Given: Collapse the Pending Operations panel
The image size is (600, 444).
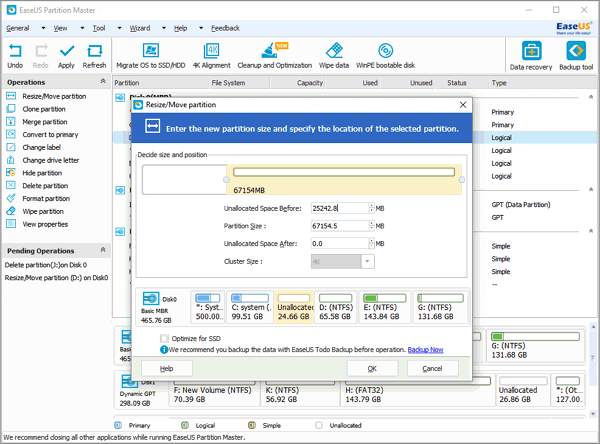Looking at the screenshot, I should (103, 250).
